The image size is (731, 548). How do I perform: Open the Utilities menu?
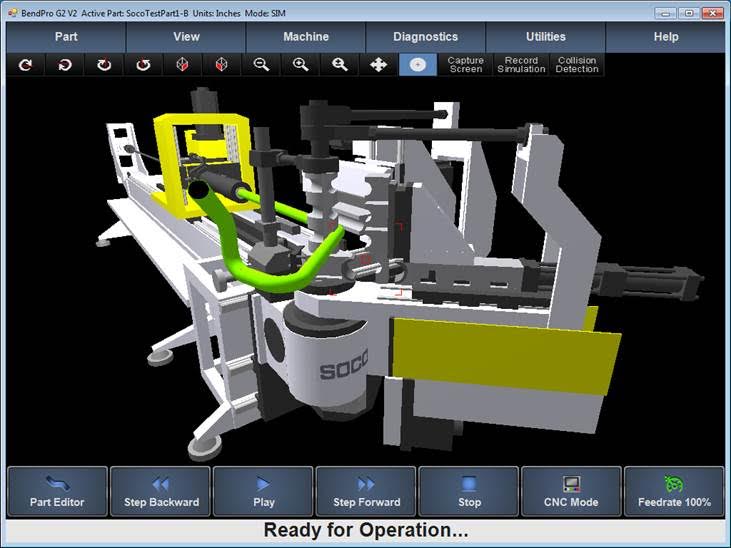[545, 37]
